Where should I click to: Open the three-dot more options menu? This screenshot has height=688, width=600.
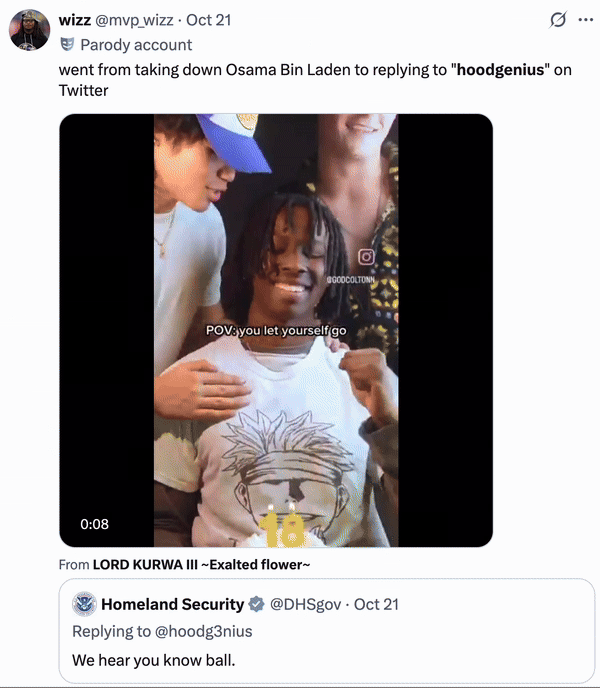click(586, 20)
